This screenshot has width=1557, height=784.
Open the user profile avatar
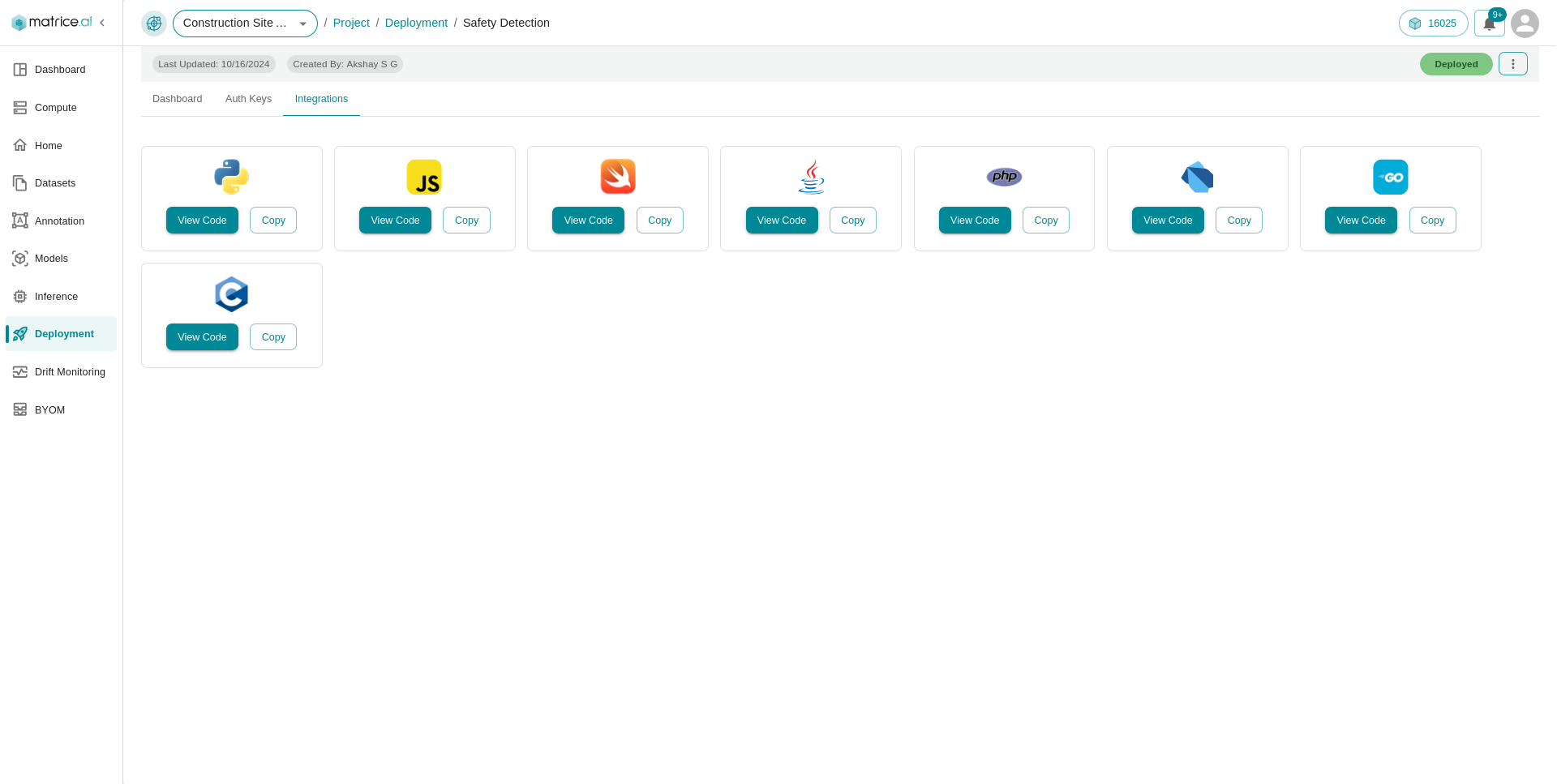click(1525, 24)
